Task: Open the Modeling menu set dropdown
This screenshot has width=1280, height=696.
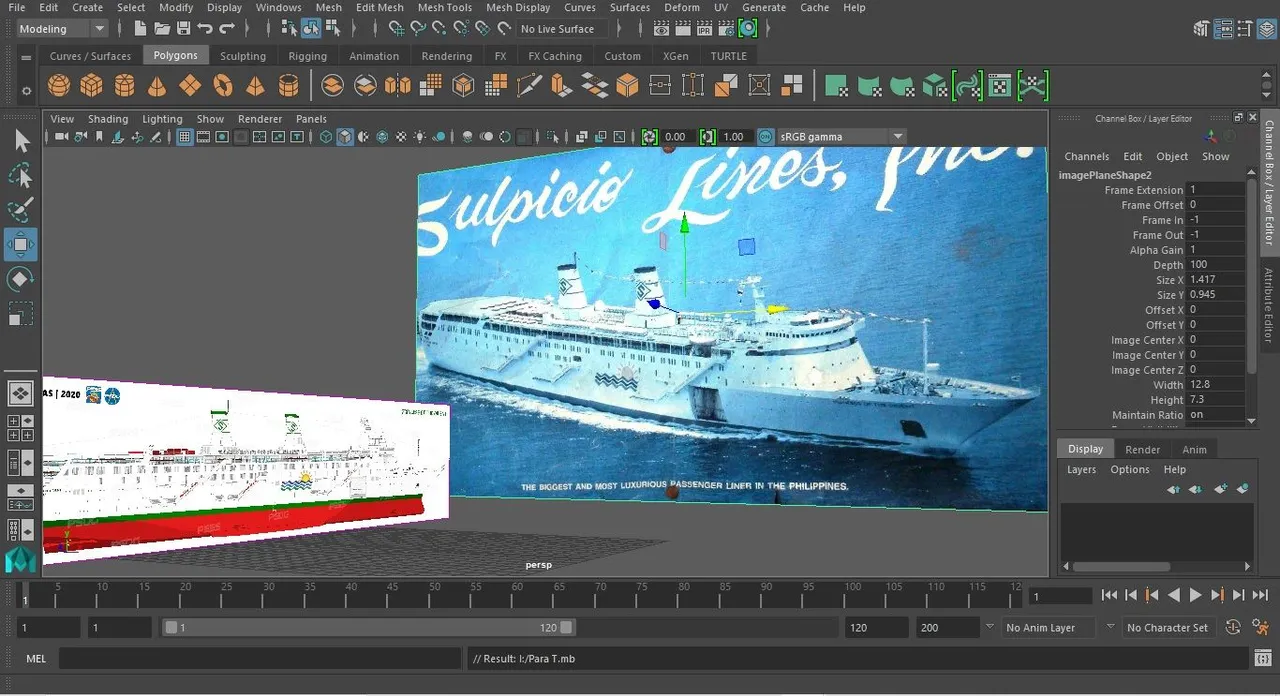Action: coord(62,29)
